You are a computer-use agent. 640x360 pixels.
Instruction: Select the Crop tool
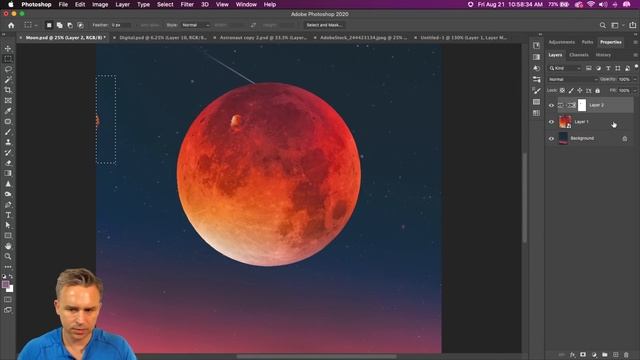pyautogui.click(x=8, y=90)
